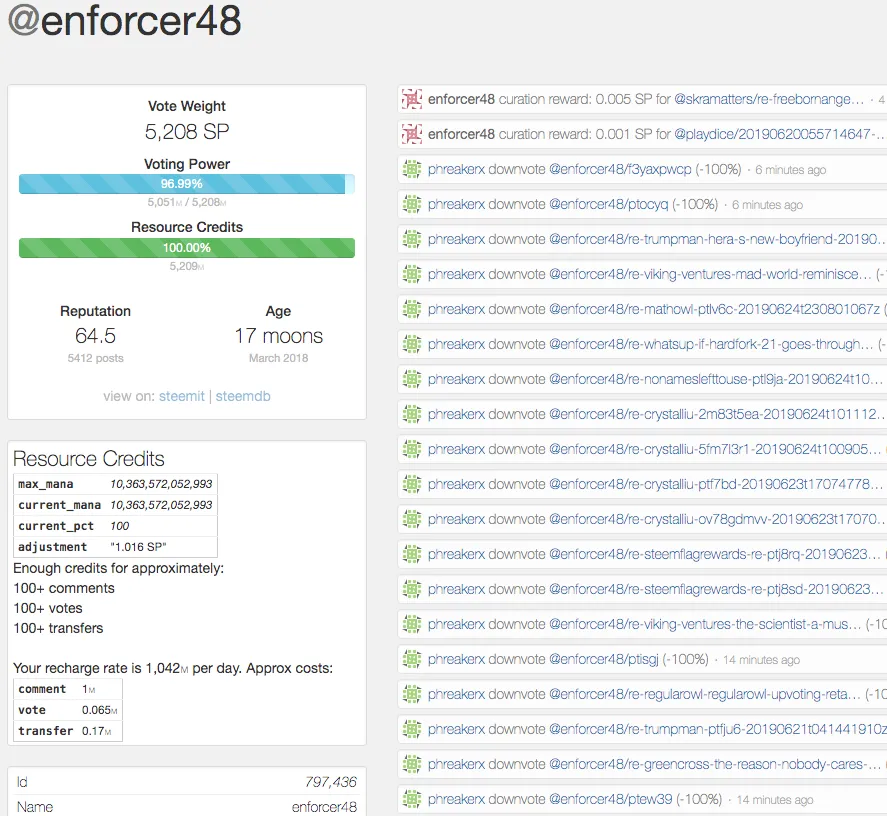The width and height of the screenshot is (887, 816).
Task: Open @enforcer48/ptew39 post link
Action: pos(610,800)
